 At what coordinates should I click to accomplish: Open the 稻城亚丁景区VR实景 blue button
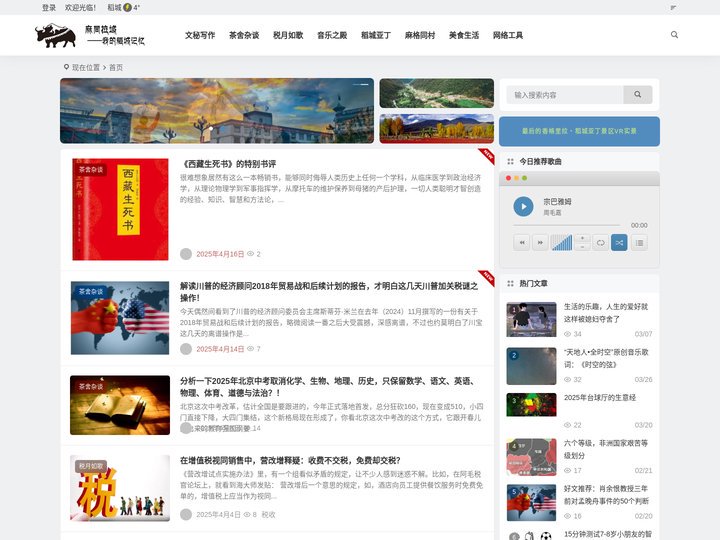click(579, 131)
